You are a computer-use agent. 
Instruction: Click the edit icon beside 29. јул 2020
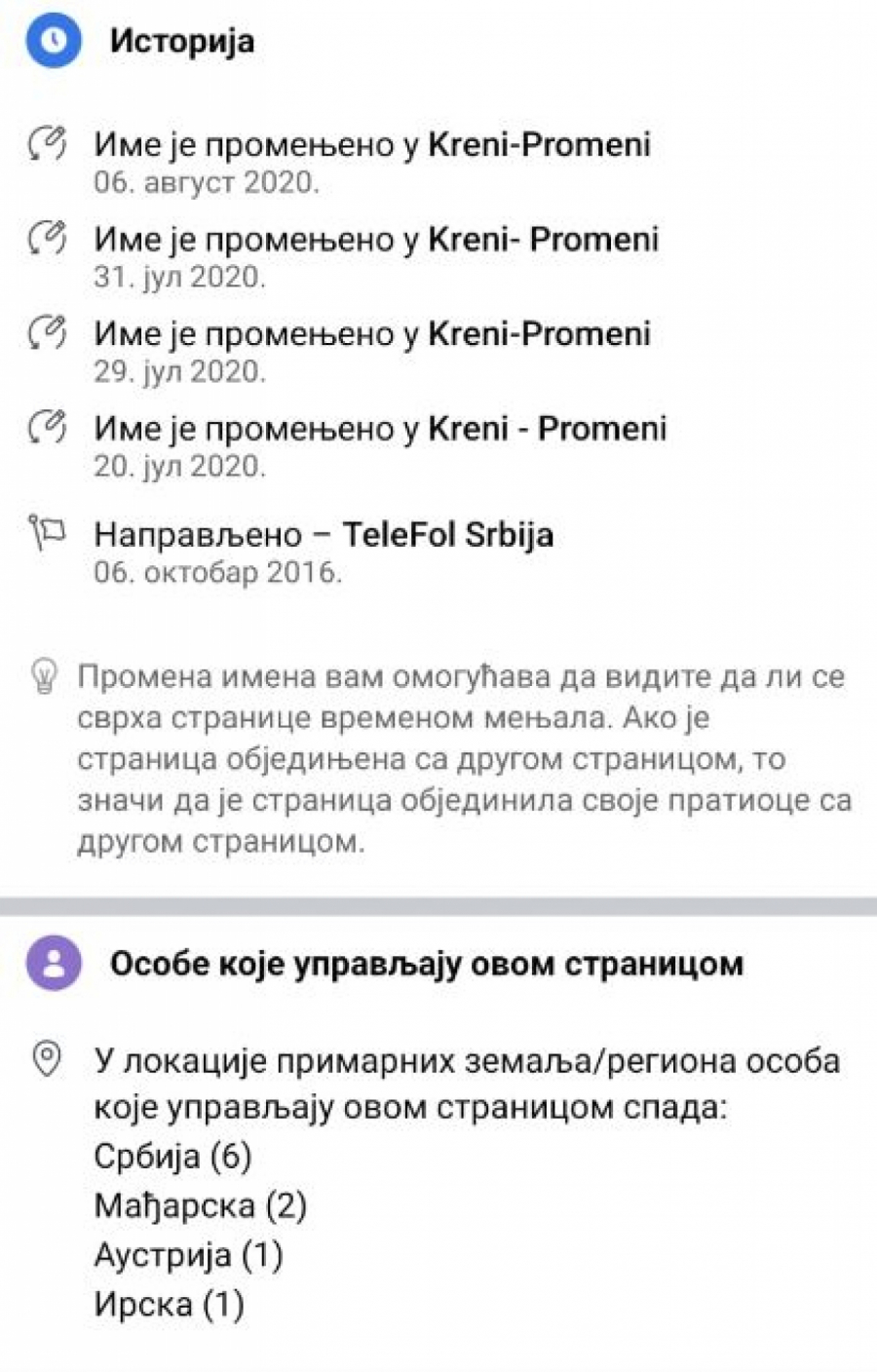46,334
